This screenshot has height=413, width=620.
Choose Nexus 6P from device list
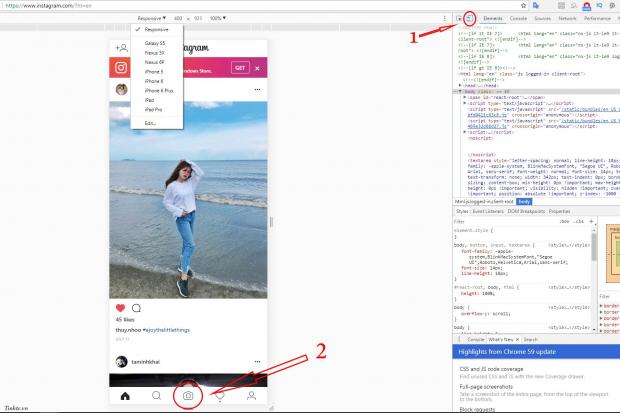(x=157, y=62)
